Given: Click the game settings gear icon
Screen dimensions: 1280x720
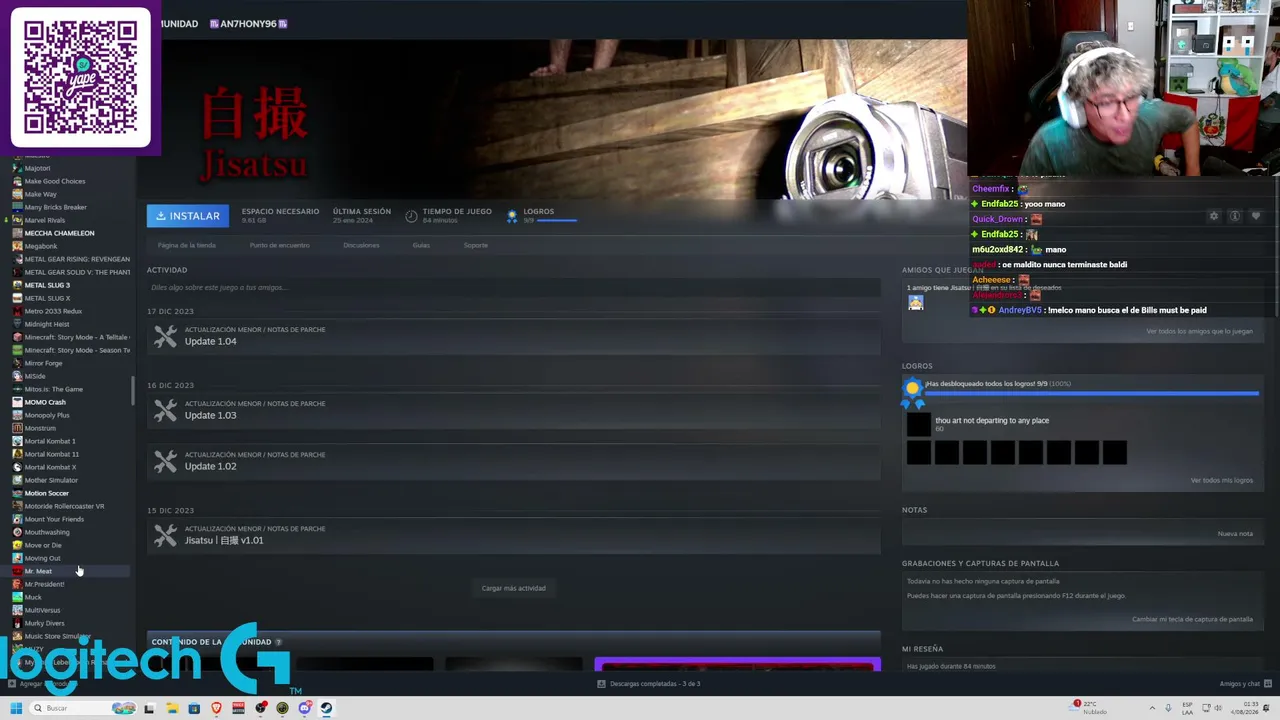Looking at the screenshot, I should pos(1214,216).
